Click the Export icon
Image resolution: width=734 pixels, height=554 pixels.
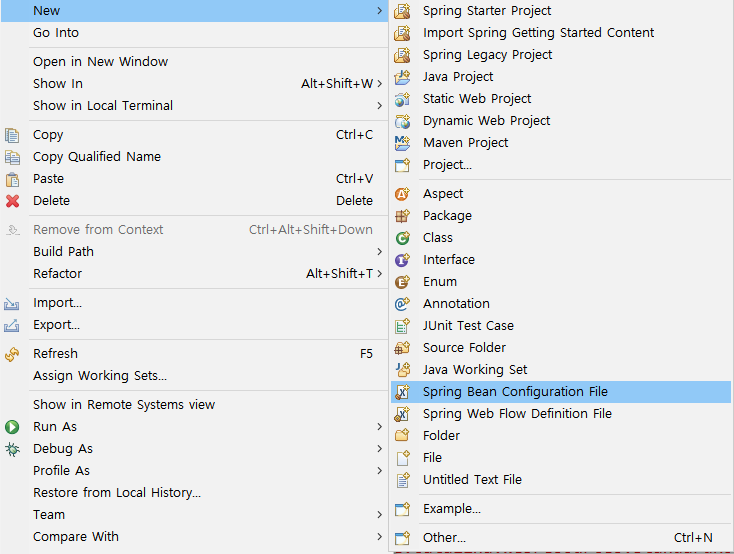click(12, 325)
